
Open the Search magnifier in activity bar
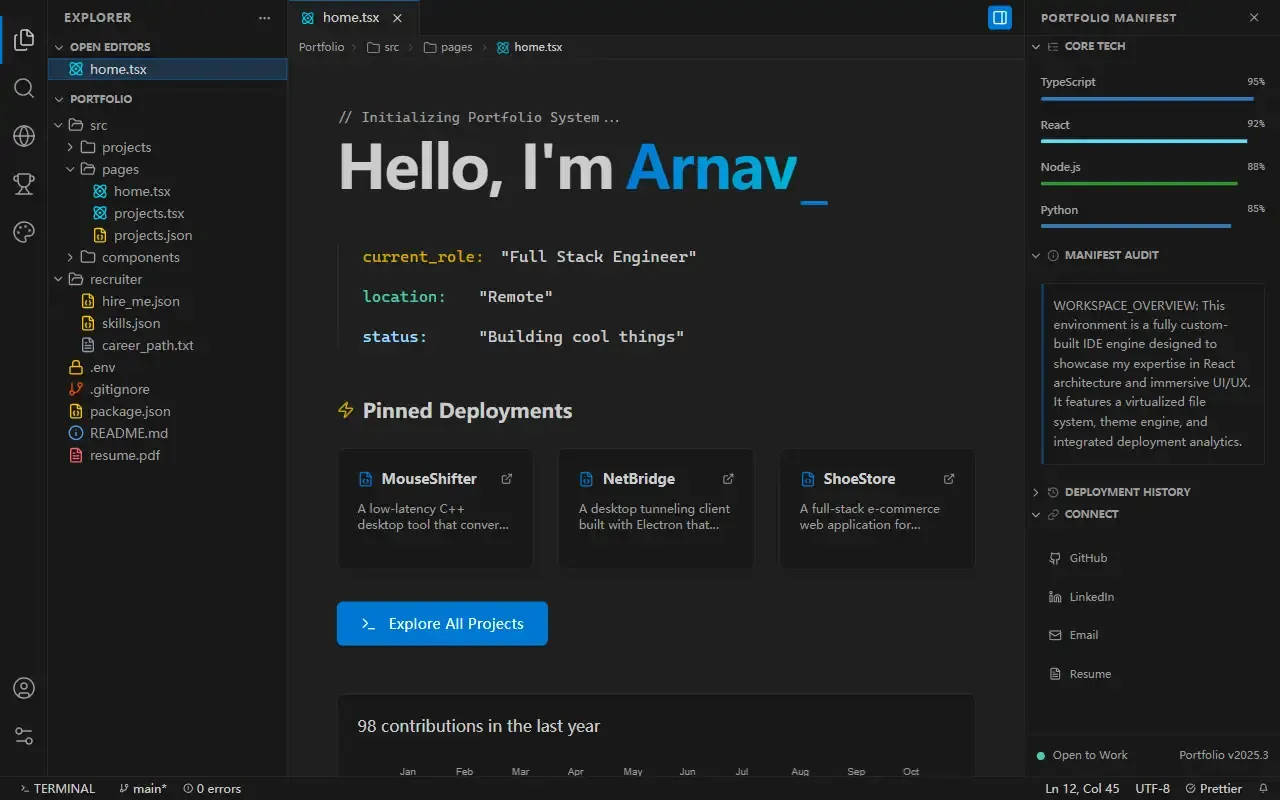click(24, 88)
